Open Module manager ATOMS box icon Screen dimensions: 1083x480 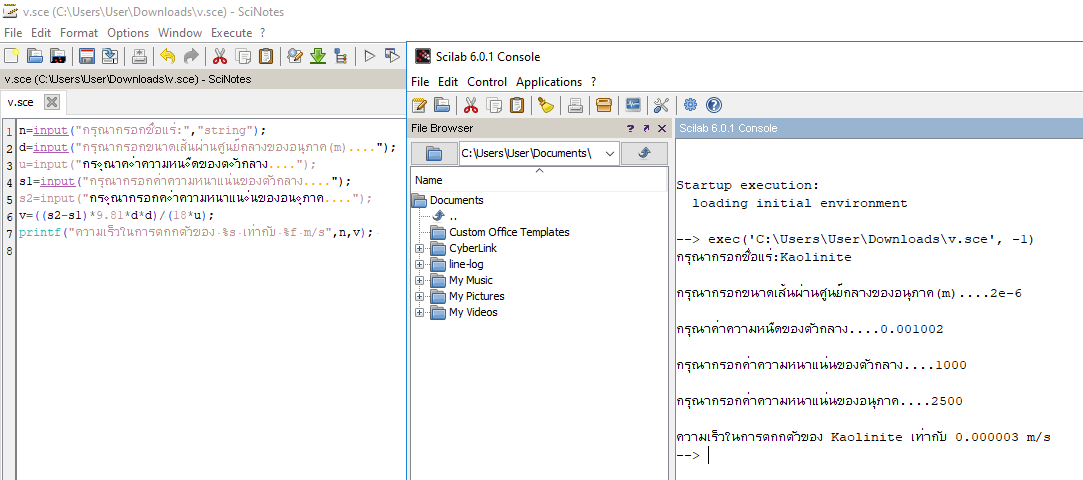pyautogui.click(x=604, y=105)
